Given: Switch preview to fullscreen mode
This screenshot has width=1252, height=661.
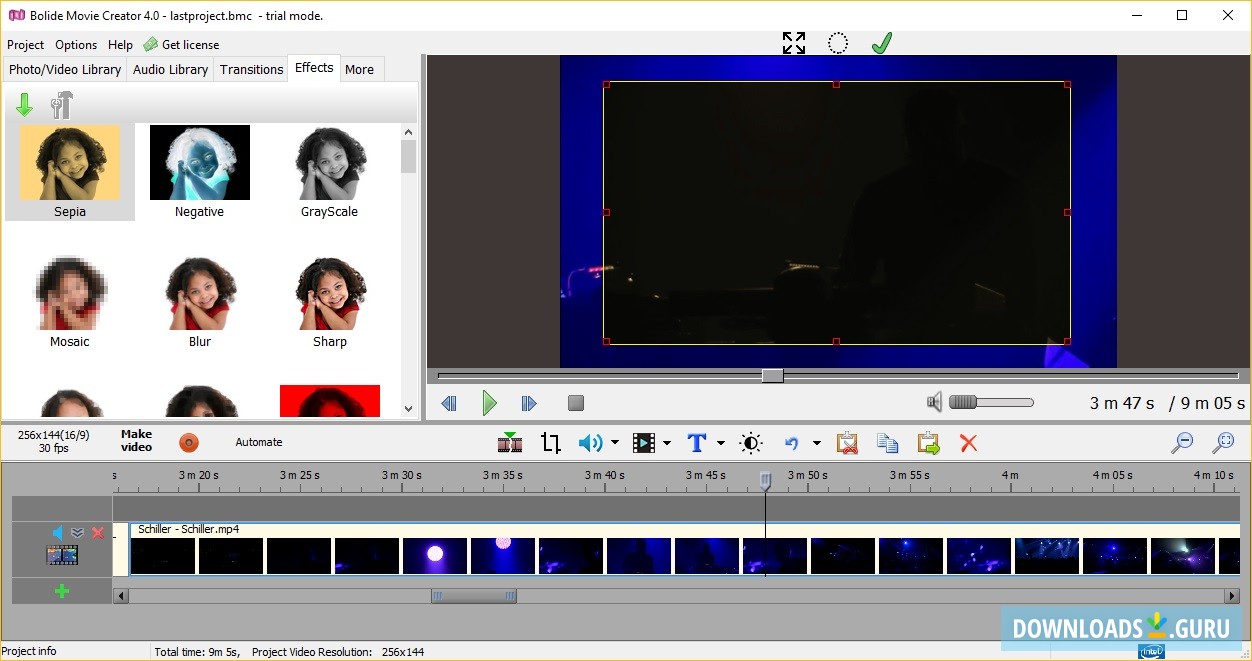Looking at the screenshot, I should tap(793, 43).
